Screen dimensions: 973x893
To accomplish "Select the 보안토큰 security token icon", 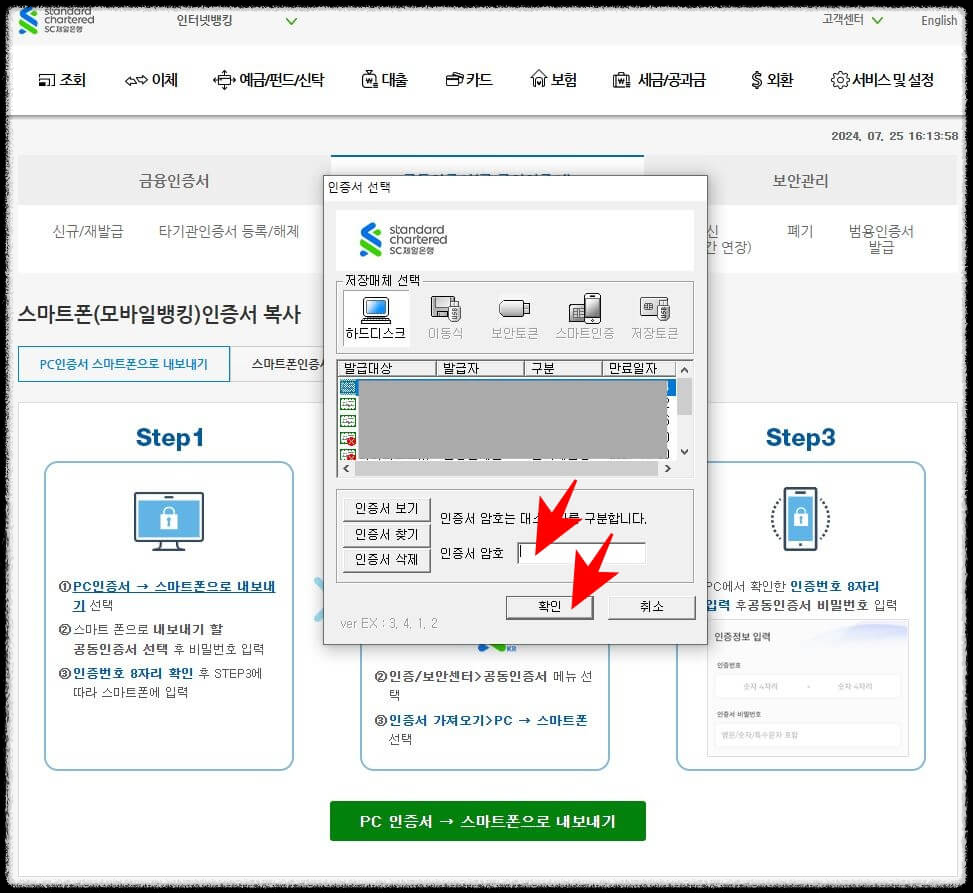I will (514, 318).
